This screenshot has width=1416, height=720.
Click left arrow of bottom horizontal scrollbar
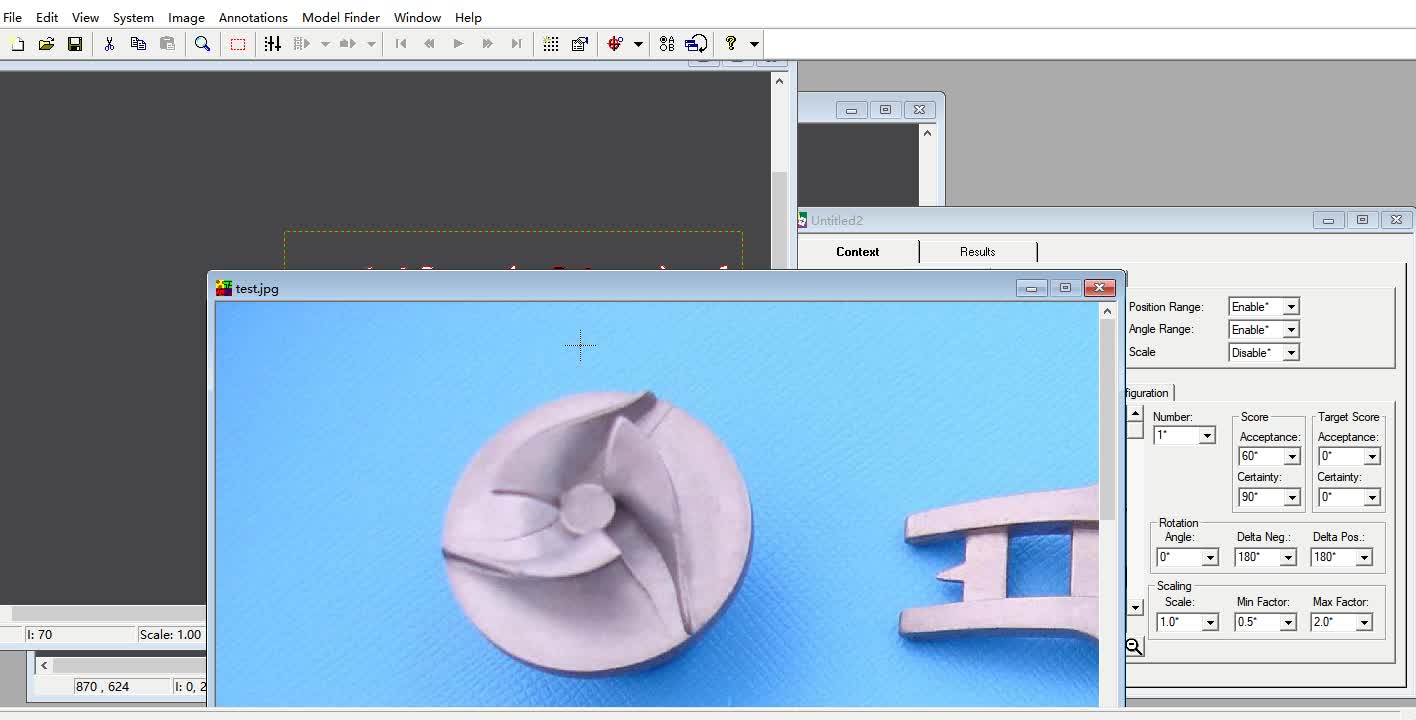point(44,665)
